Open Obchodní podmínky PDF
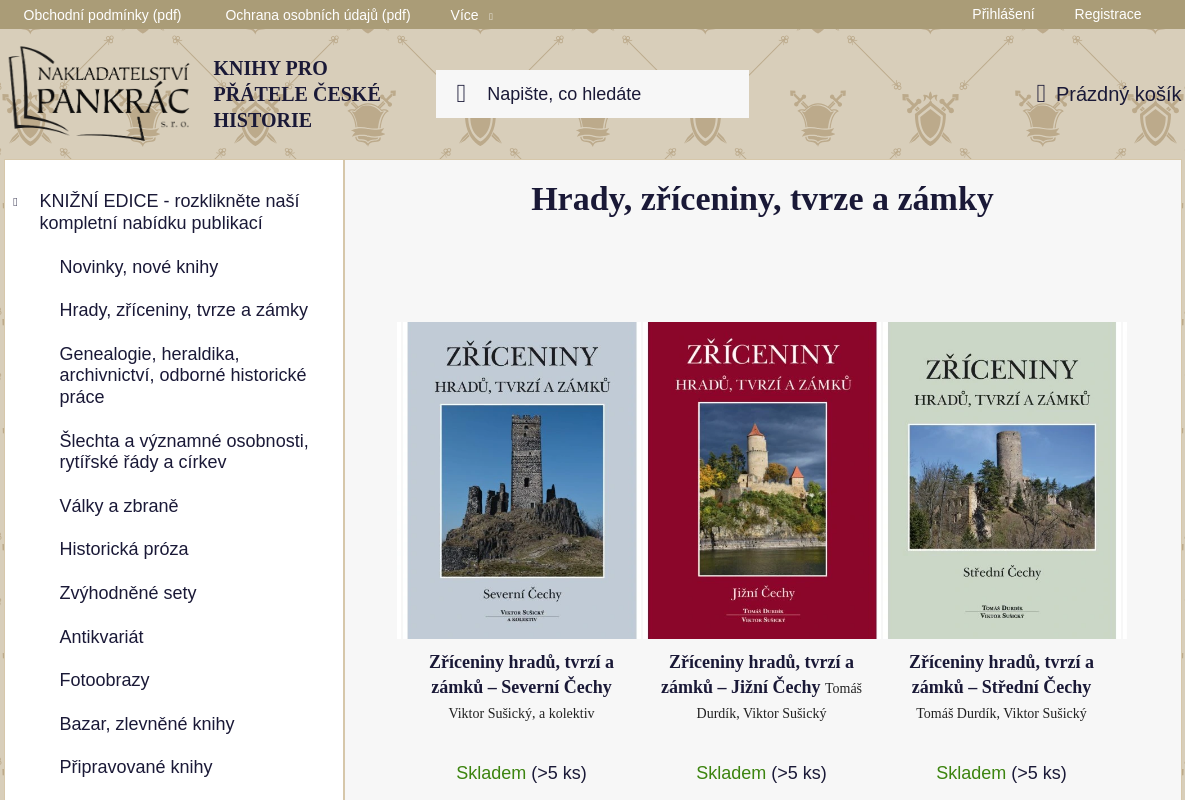Image resolution: width=1200 pixels, height=800 pixels. click(102, 14)
